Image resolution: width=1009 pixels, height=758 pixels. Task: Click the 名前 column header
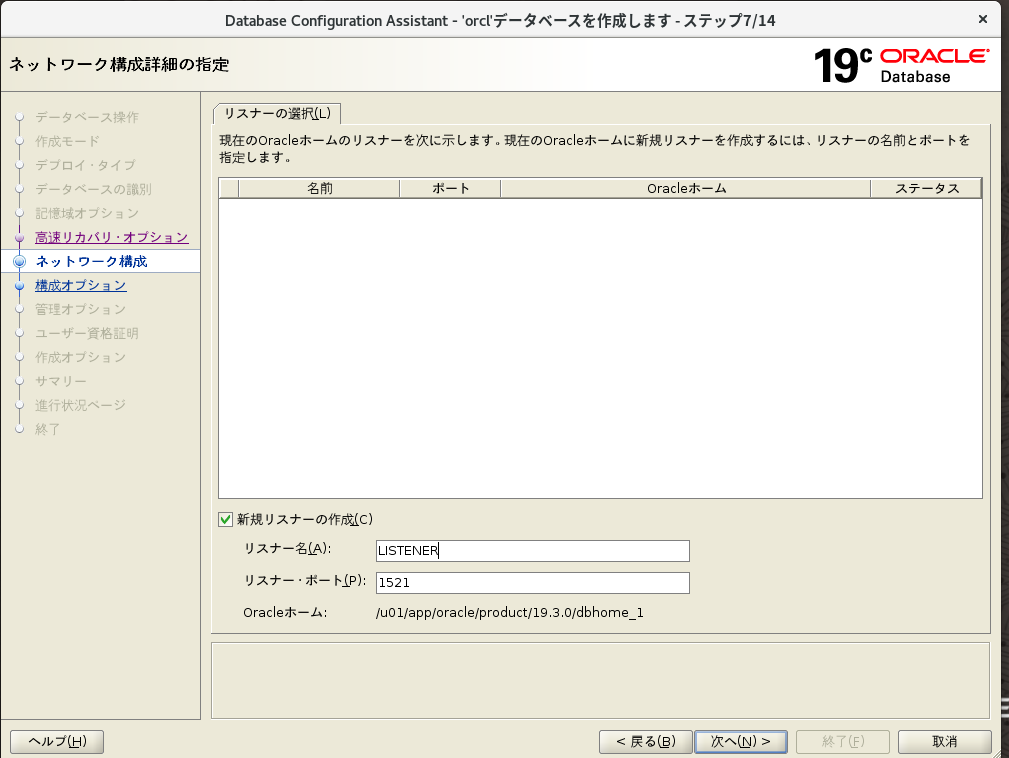319,188
